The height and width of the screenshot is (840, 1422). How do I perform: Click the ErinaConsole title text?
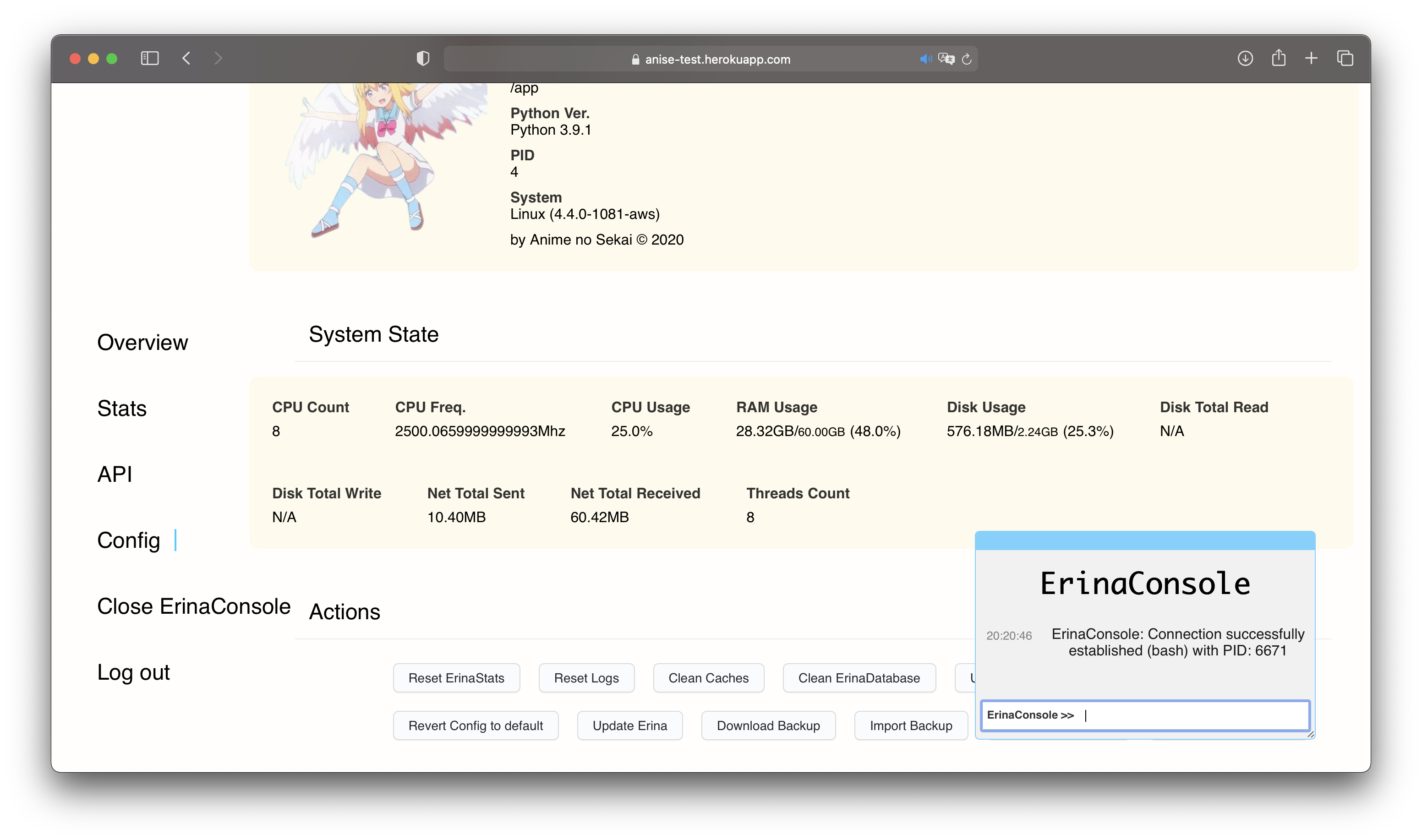pos(1145,584)
